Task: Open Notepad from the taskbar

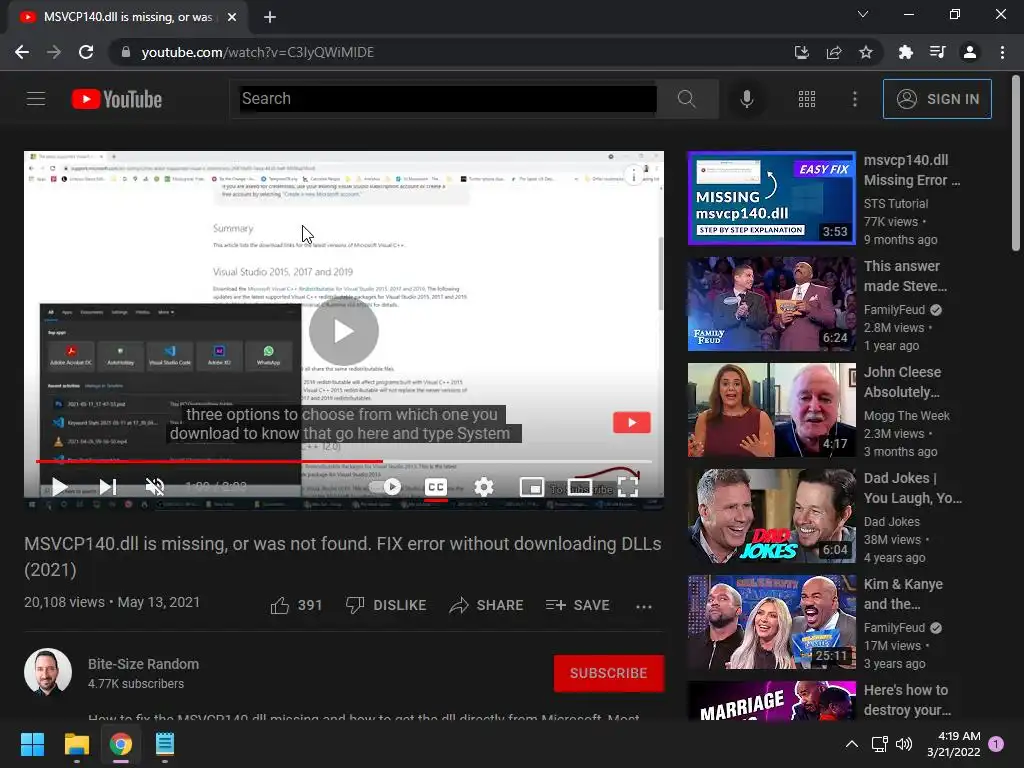Action: coord(165,744)
